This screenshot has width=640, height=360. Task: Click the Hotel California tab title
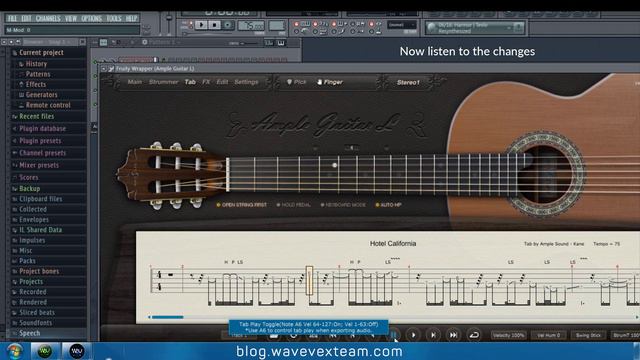(x=393, y=244)
